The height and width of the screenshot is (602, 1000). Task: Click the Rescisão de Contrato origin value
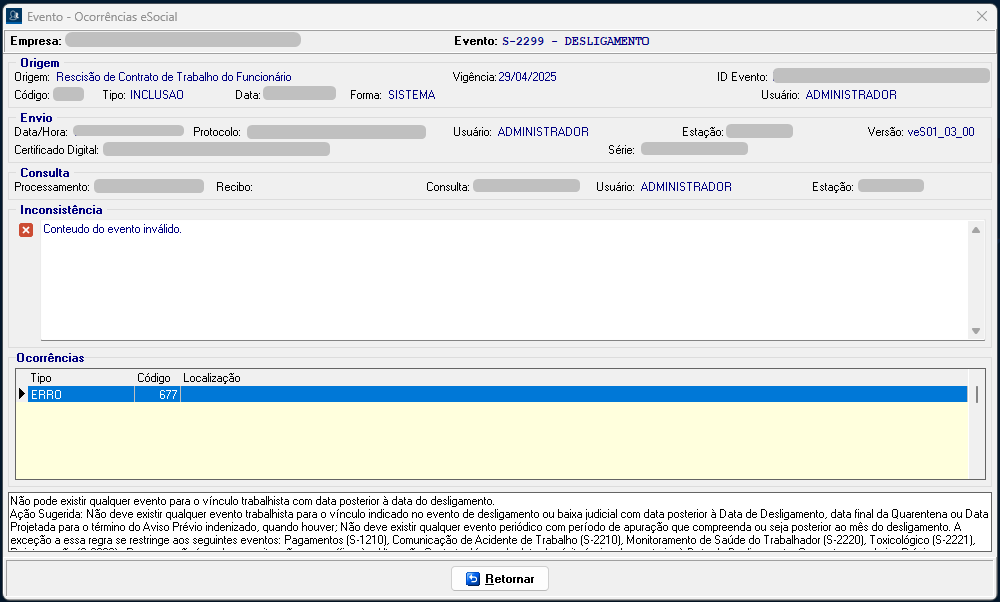coord(174,76)
